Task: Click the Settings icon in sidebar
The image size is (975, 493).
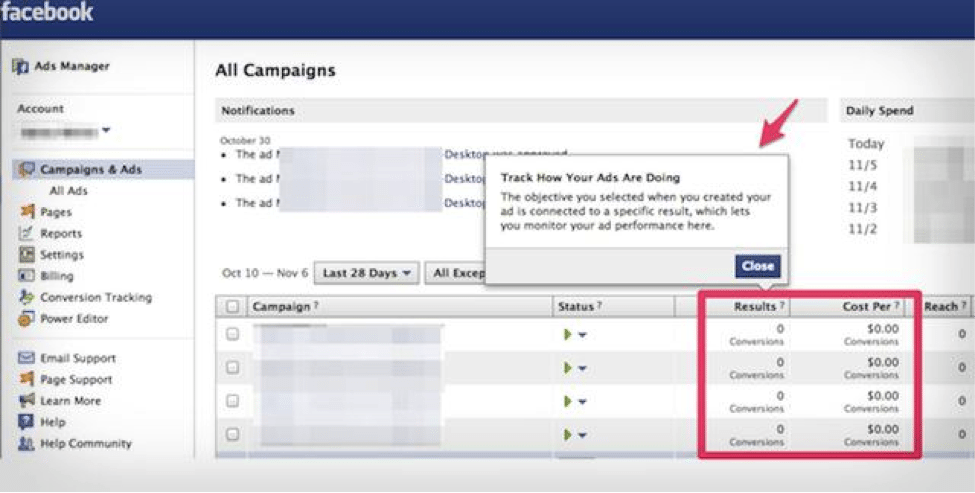Action: coord(27,254)
